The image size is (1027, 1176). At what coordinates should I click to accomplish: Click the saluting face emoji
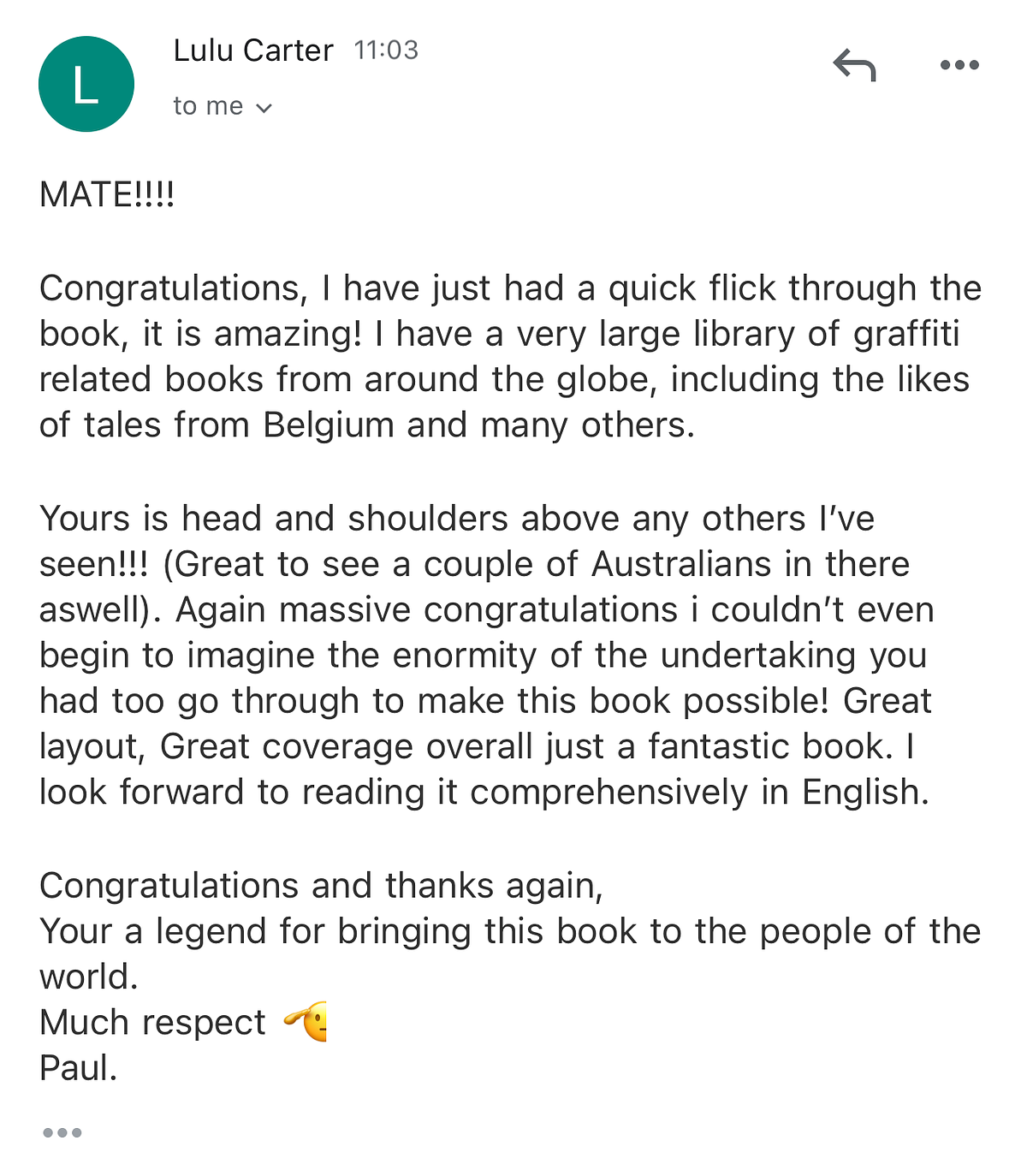point(307,1021)
